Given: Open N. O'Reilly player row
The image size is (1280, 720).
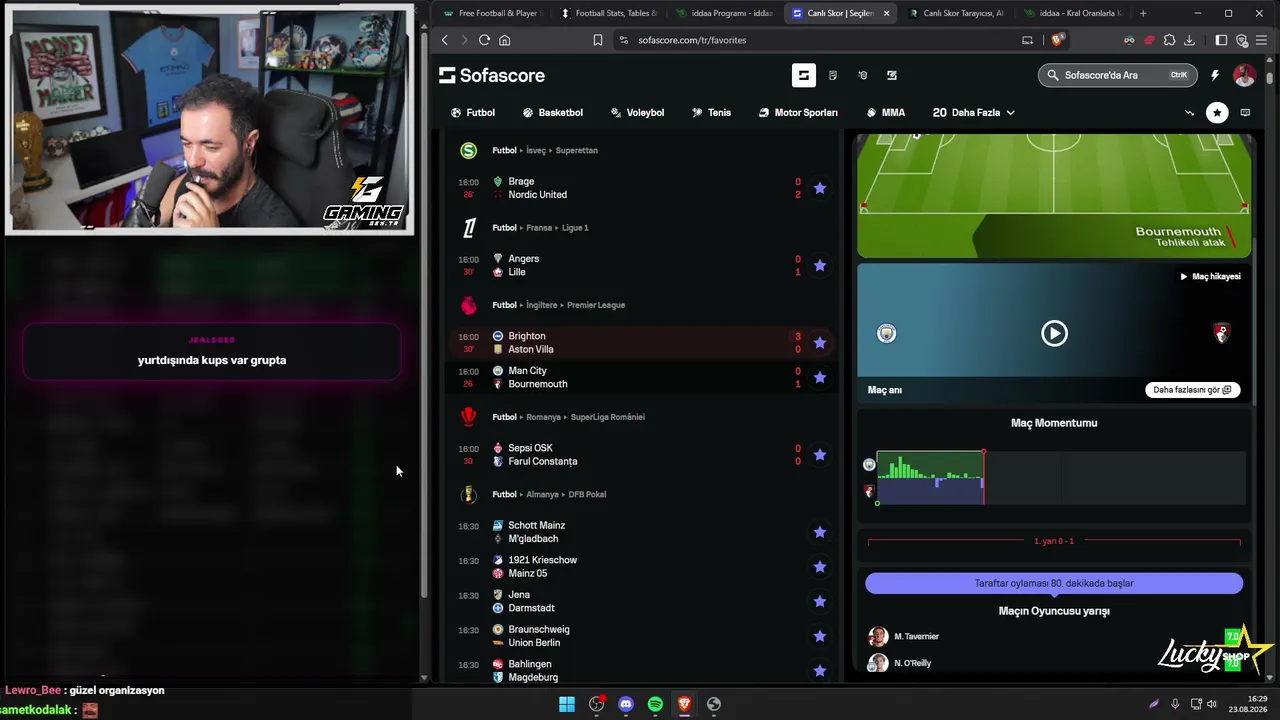Looking at the screenshot, I should tap(1054, 663).
